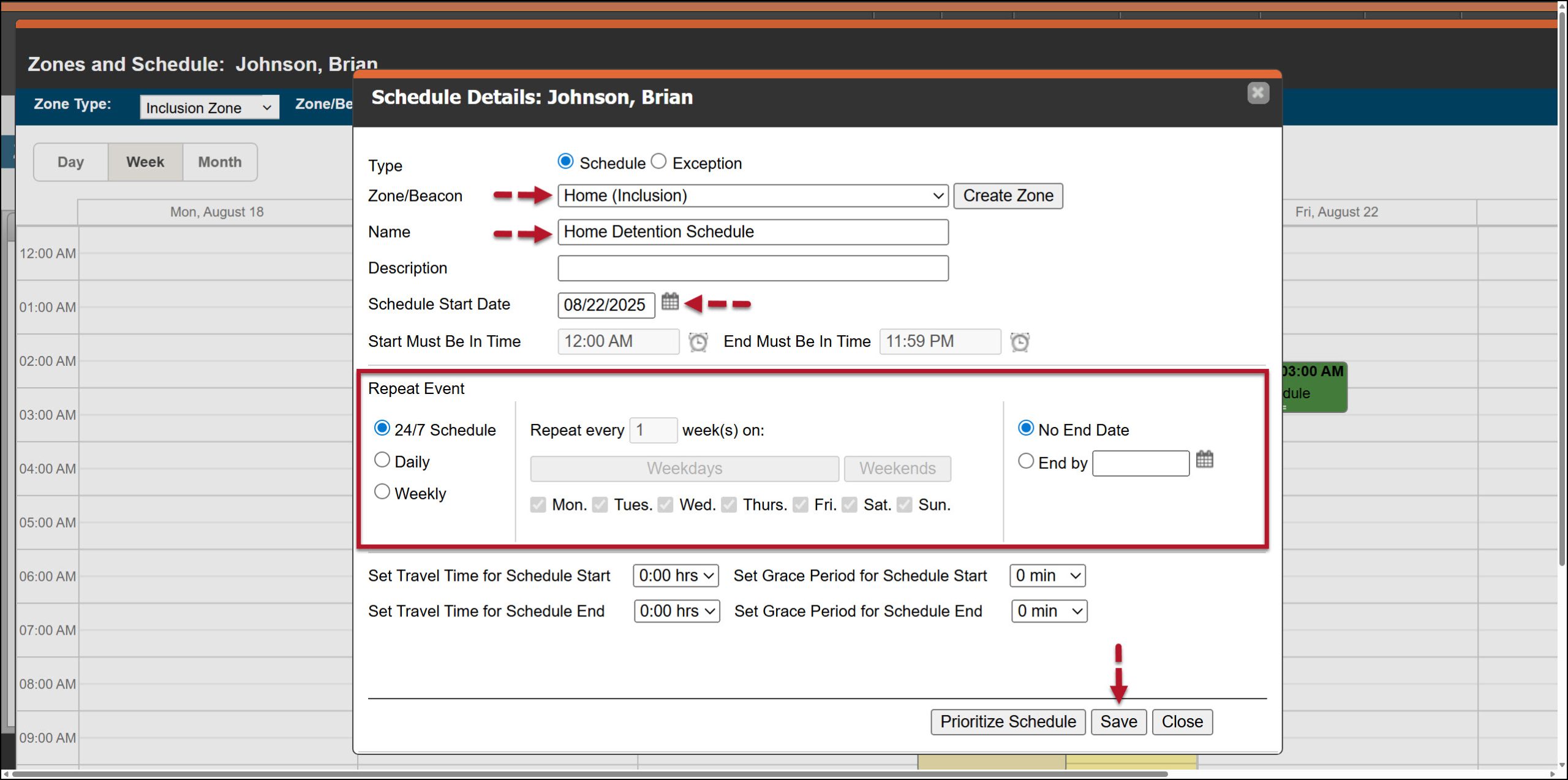This screenshot has height=780, width=1568.
Task: Open calendar picker for Schedule Start Date
Action: point(670,301)
